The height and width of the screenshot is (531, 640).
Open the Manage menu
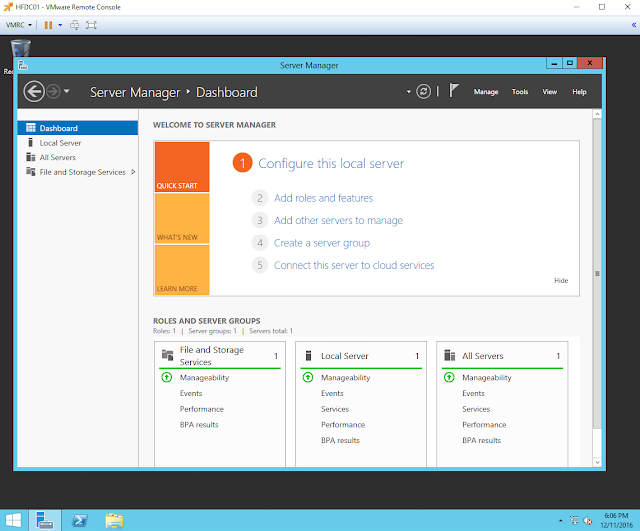pyautogui.click(x=486, y=92)
